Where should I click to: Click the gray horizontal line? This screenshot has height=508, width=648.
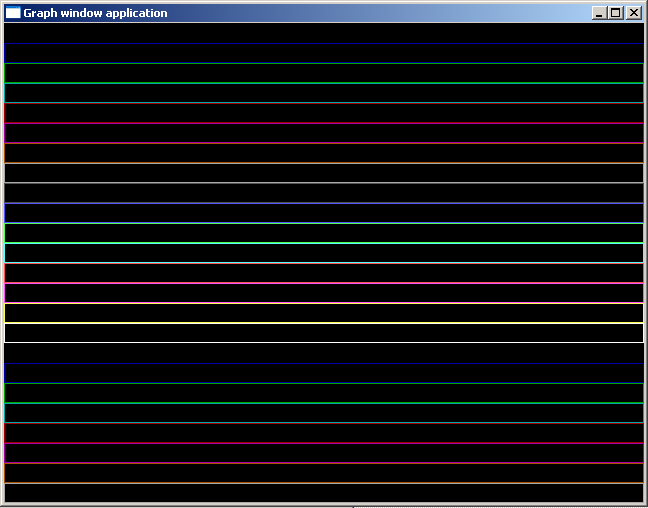pyautogui.click(x=324, y=203)
